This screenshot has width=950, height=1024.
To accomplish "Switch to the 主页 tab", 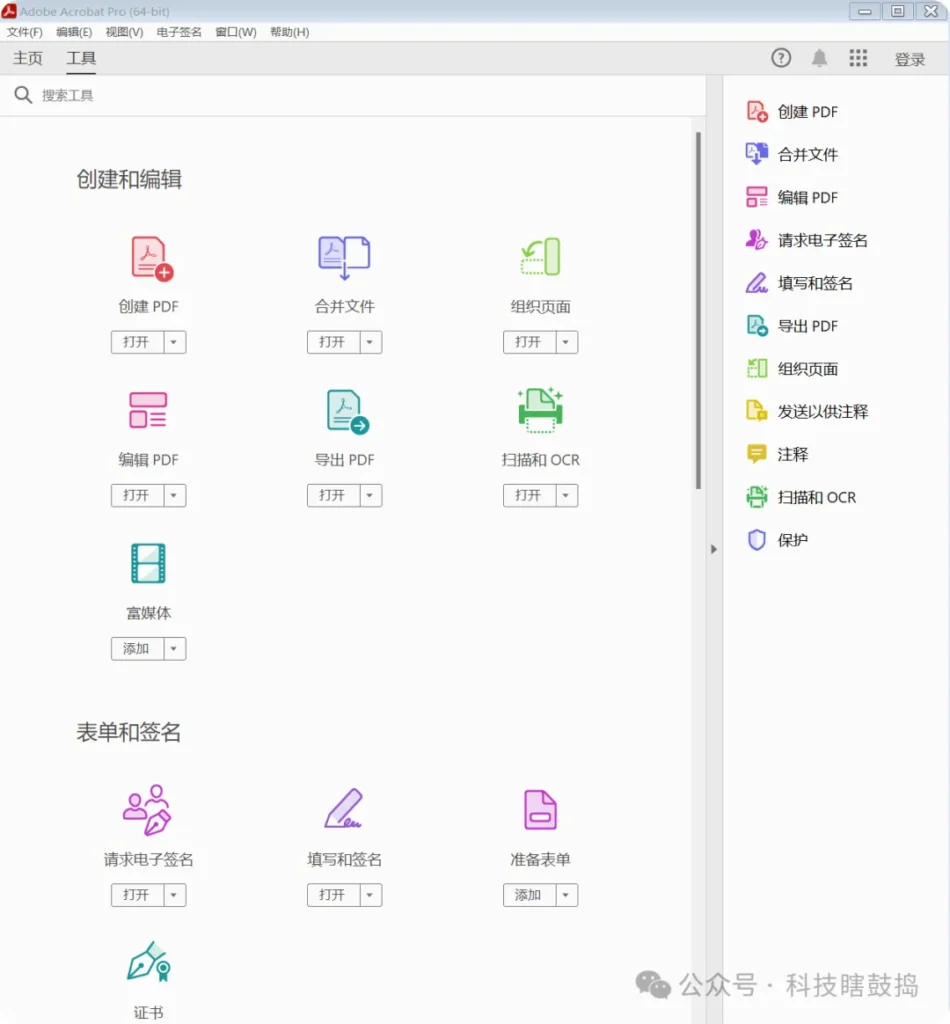I will [27, 58].
